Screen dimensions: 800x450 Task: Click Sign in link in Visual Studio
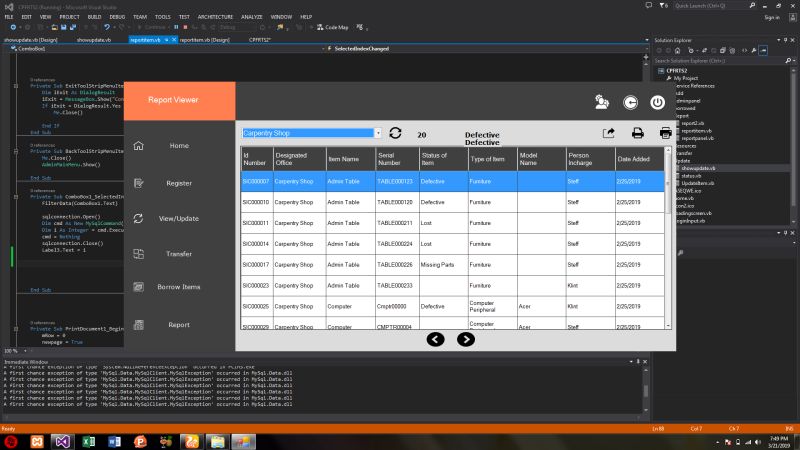[772, 17]
